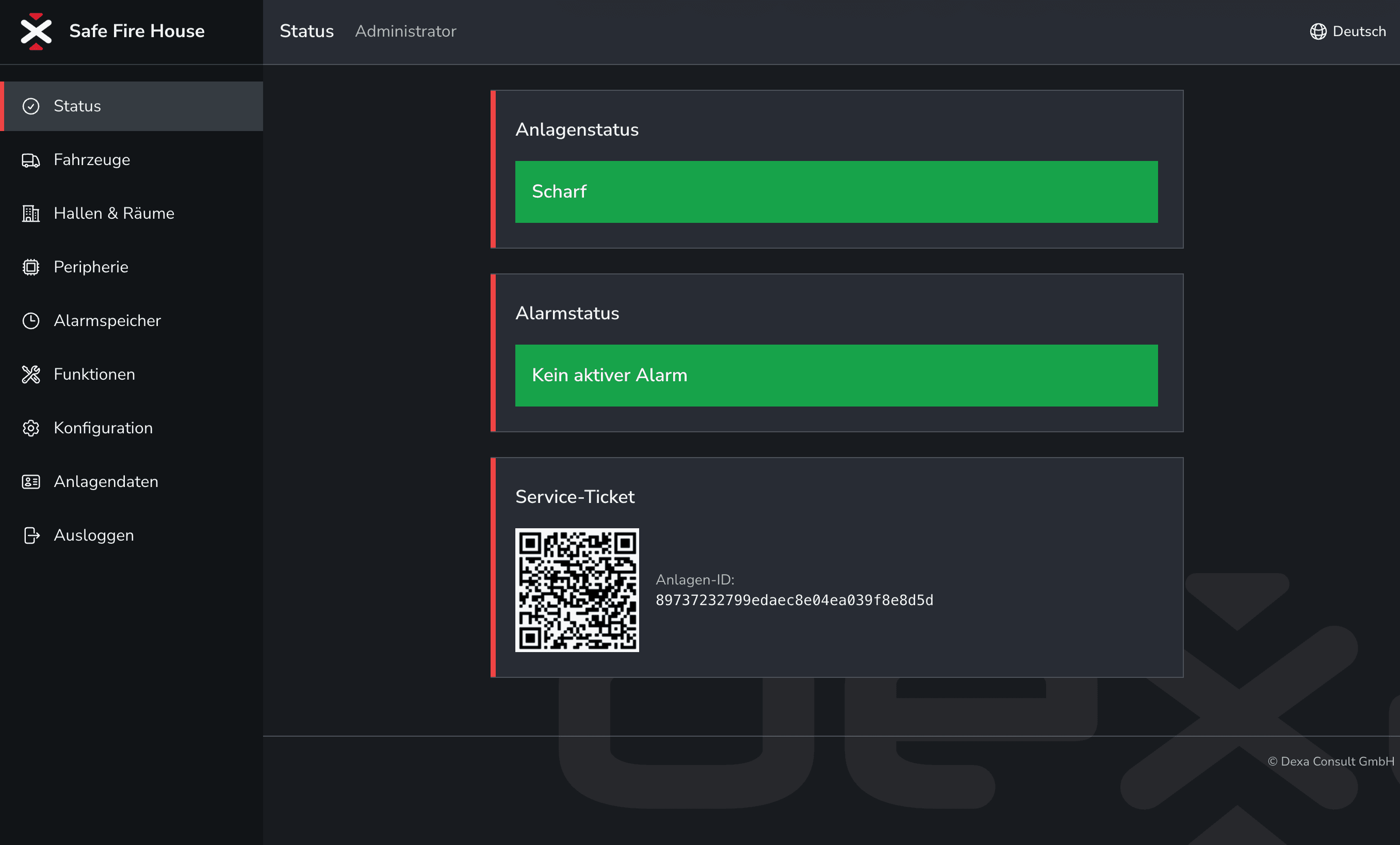Click the Funktionen tools icon

pyautogui.click(x=30, y=375)
